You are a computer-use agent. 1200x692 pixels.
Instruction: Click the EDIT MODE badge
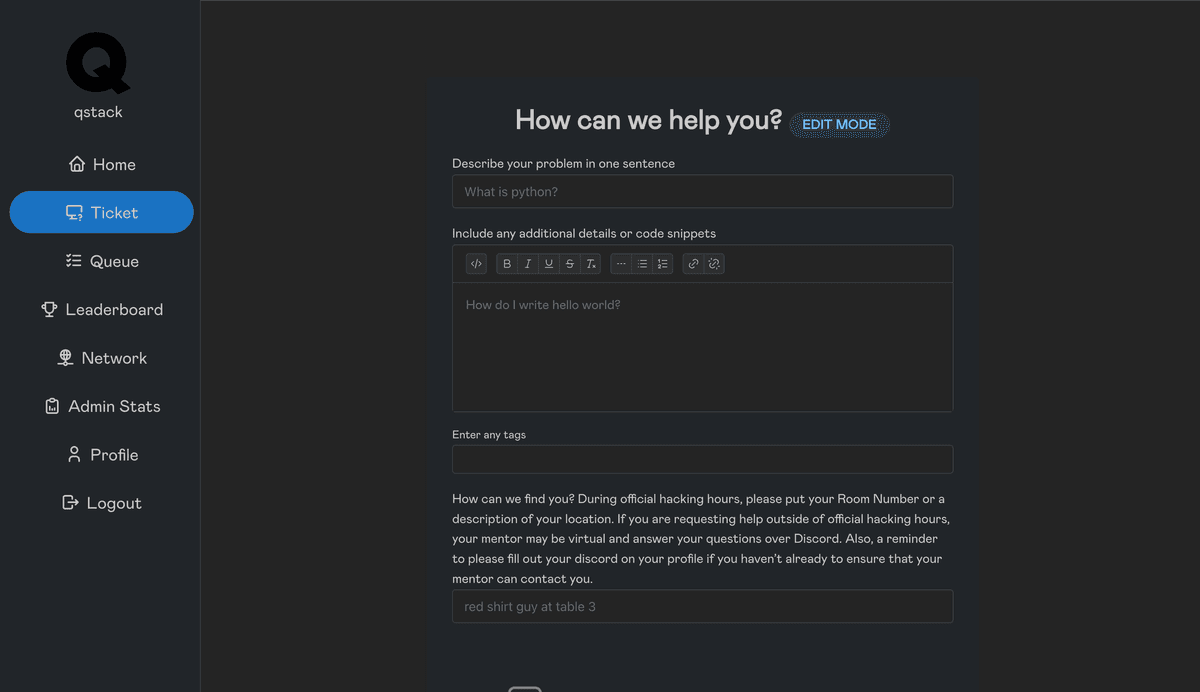tap(839, 125)
